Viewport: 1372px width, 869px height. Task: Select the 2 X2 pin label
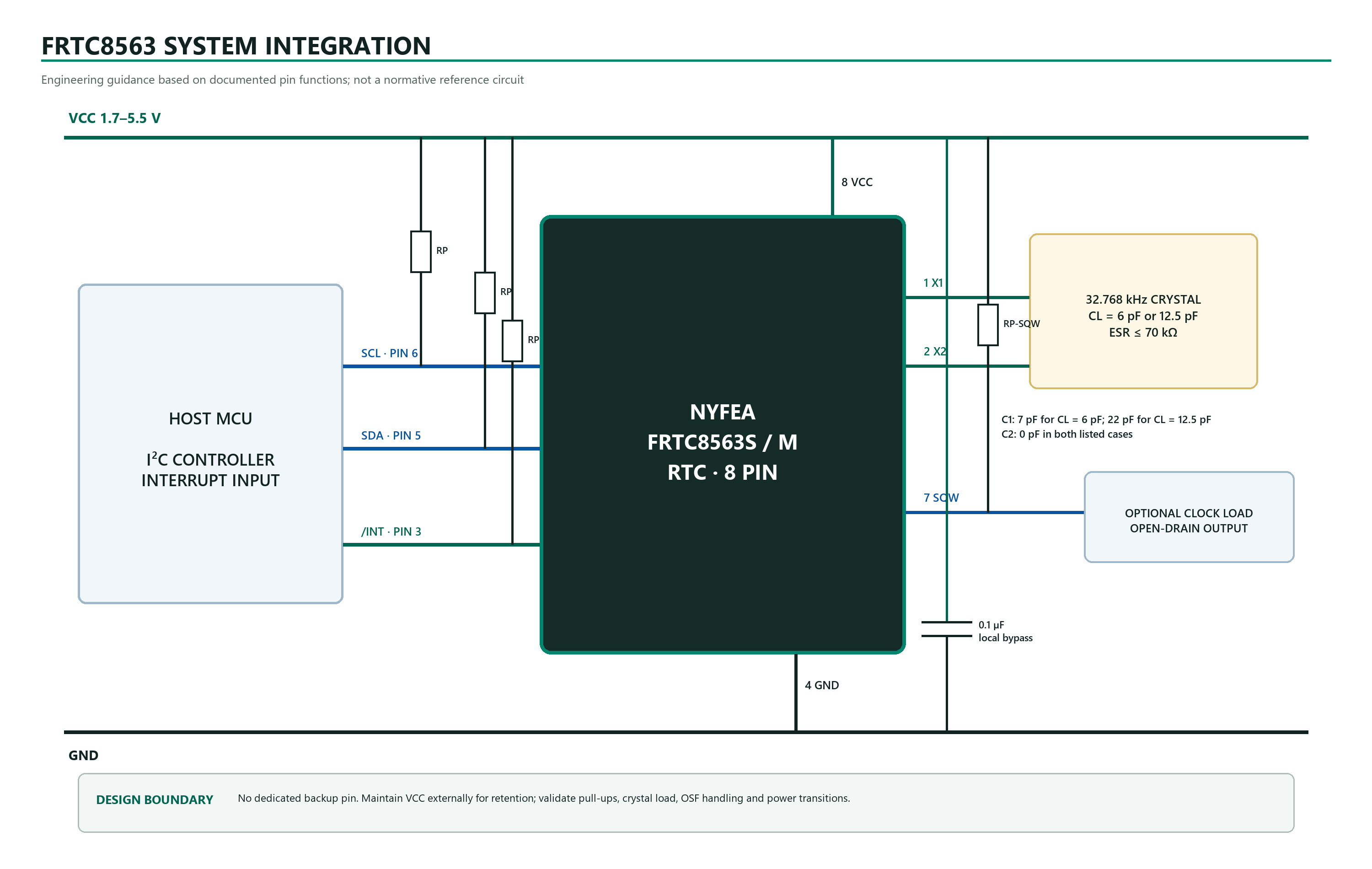[935, 352]
